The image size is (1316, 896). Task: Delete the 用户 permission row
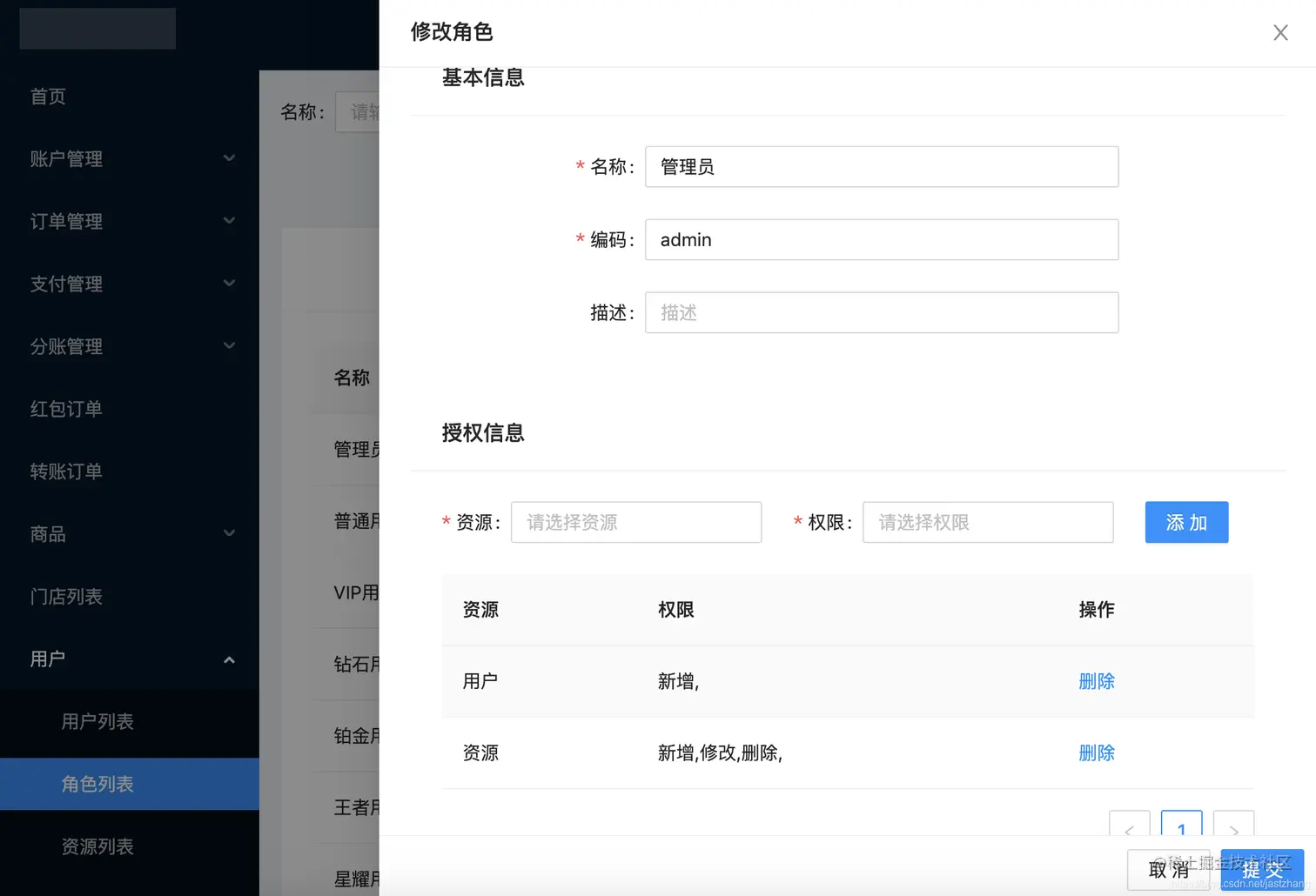tap(1097, 681)
